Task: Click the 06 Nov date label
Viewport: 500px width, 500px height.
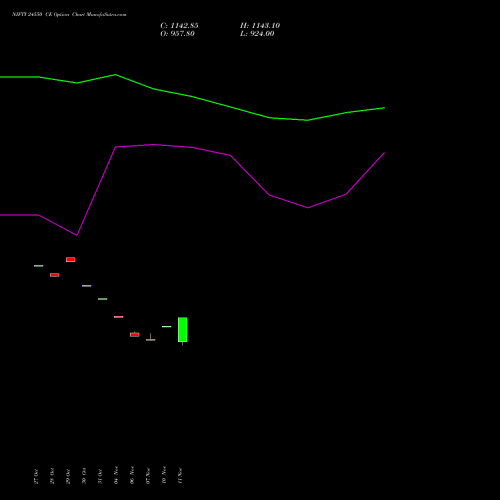Action: click(x=132, y=475)
